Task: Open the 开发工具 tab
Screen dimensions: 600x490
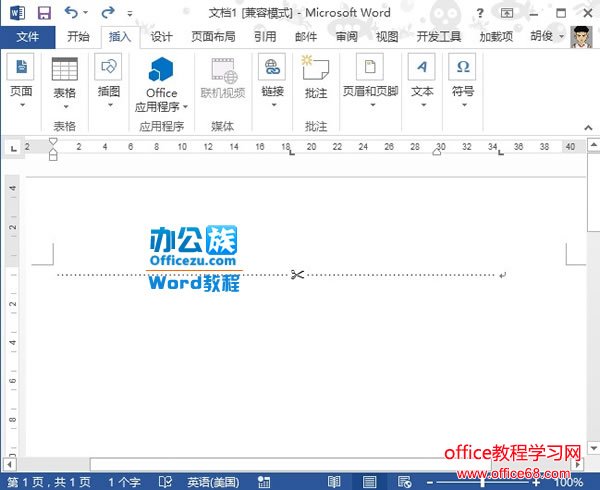Action: (x=439, y=37)
